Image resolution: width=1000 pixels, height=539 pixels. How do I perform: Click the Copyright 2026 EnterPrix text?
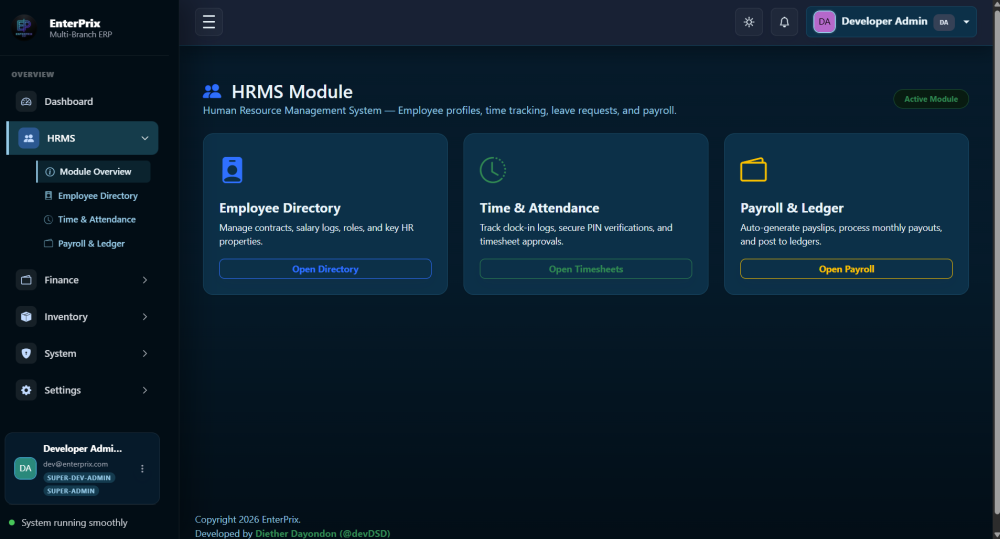(247, 519)
